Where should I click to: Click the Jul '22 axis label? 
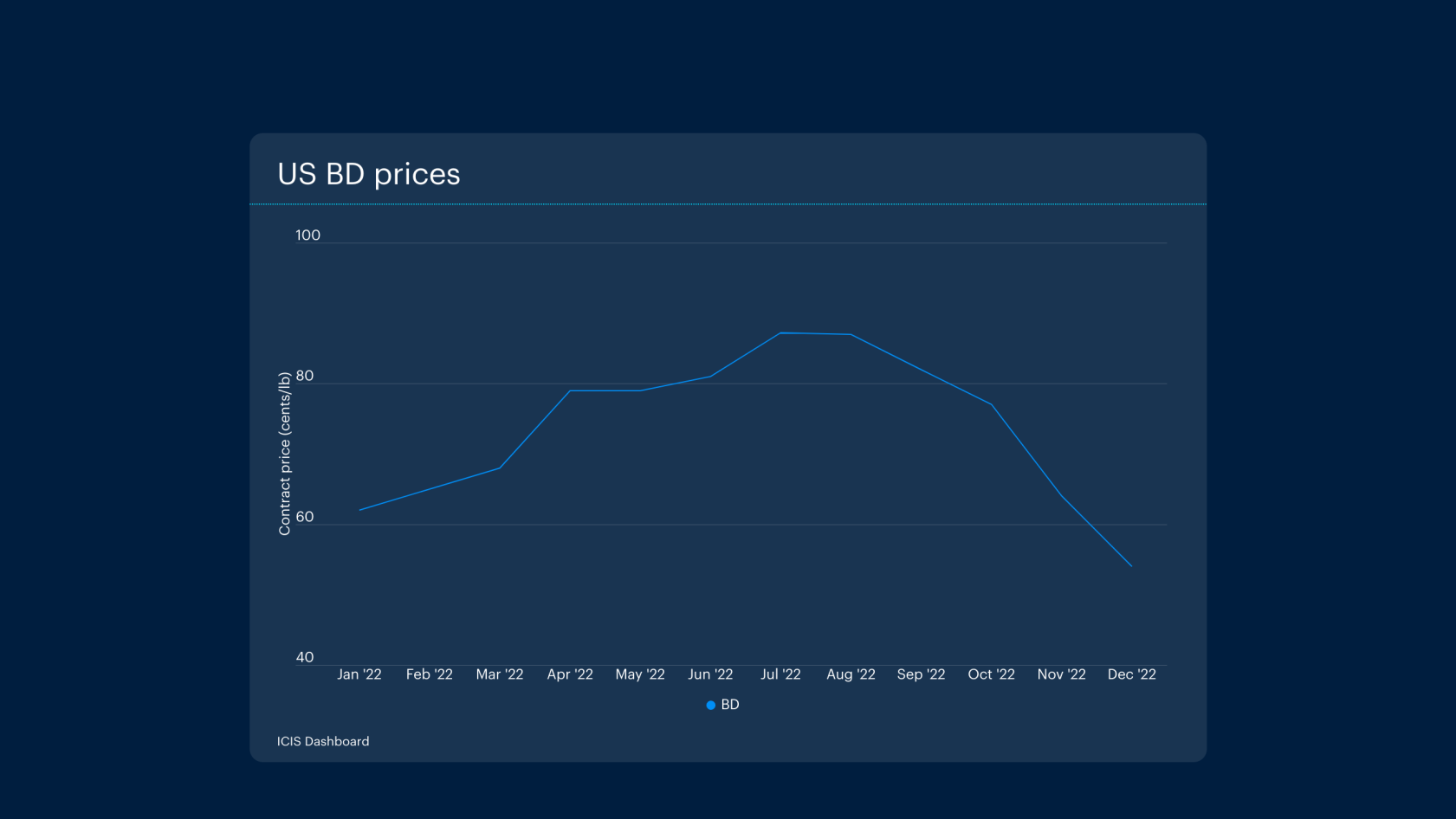(780, 674)
